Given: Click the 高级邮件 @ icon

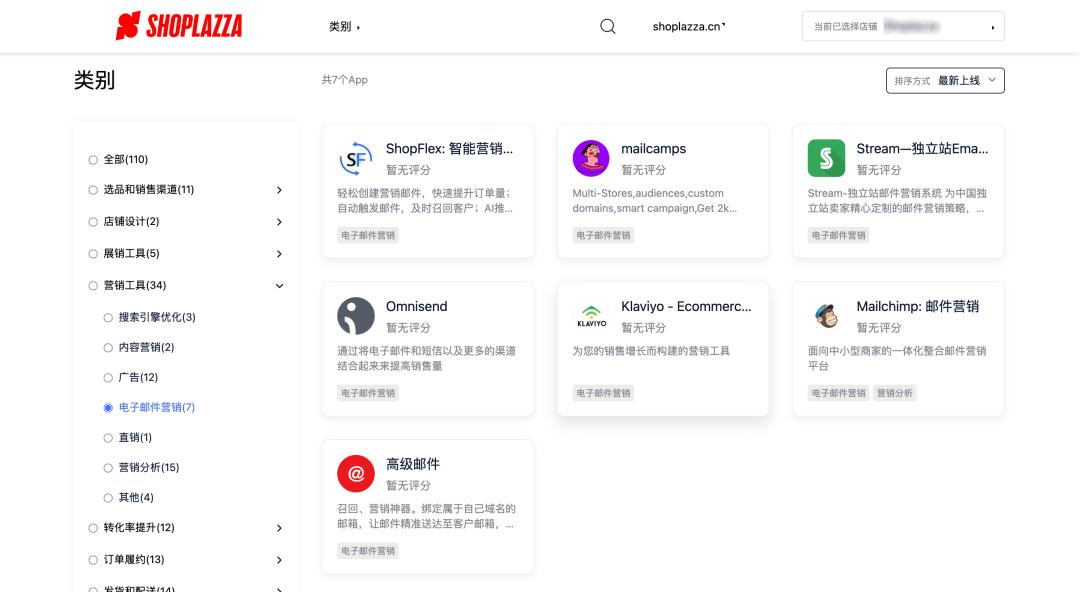Looking at the screenshot, I should click(x=355, y=474).
